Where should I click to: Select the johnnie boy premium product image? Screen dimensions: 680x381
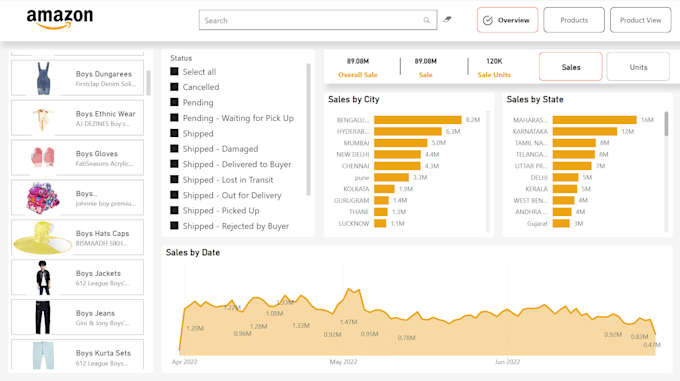coord(42,198)
